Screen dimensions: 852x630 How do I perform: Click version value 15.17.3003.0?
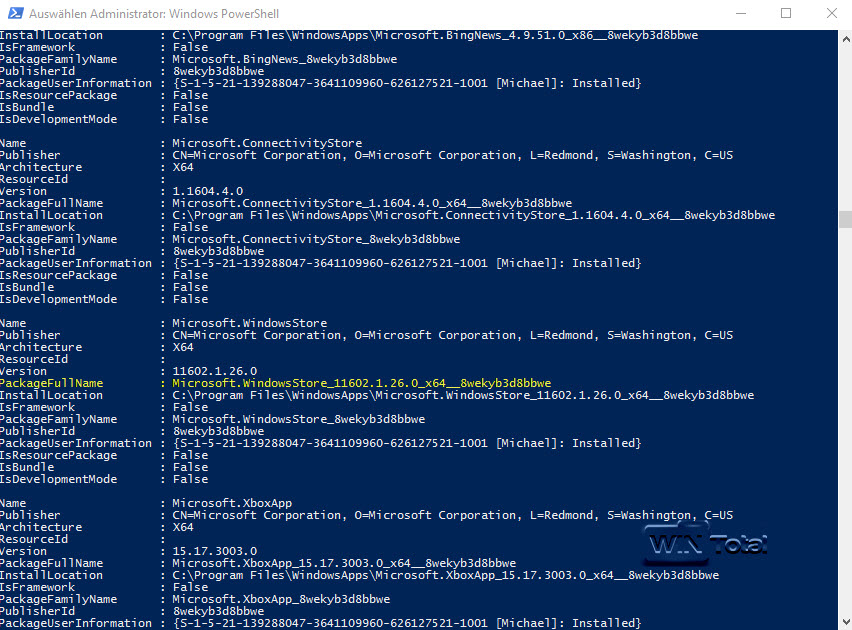pos(215,551)
